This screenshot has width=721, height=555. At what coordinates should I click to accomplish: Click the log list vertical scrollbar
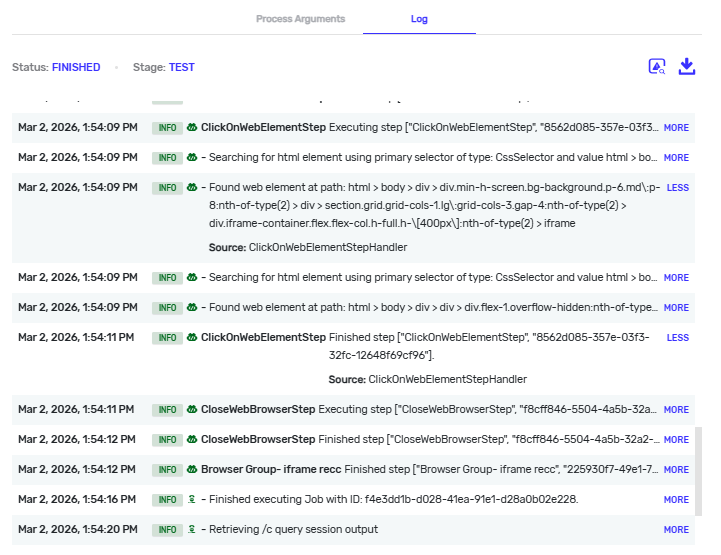click(698, 470)
